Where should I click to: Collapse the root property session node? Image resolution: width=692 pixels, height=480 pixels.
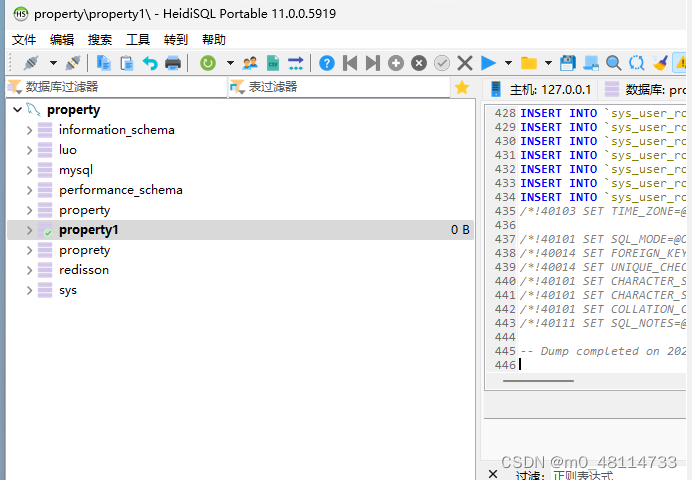[18, 109]
